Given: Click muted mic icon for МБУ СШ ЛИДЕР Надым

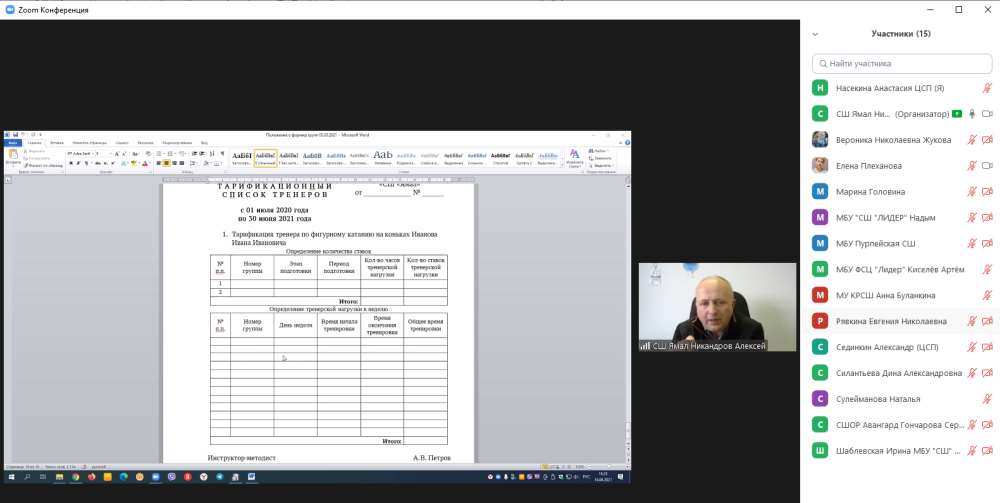Looking at the screenshot, I should 972,217.
